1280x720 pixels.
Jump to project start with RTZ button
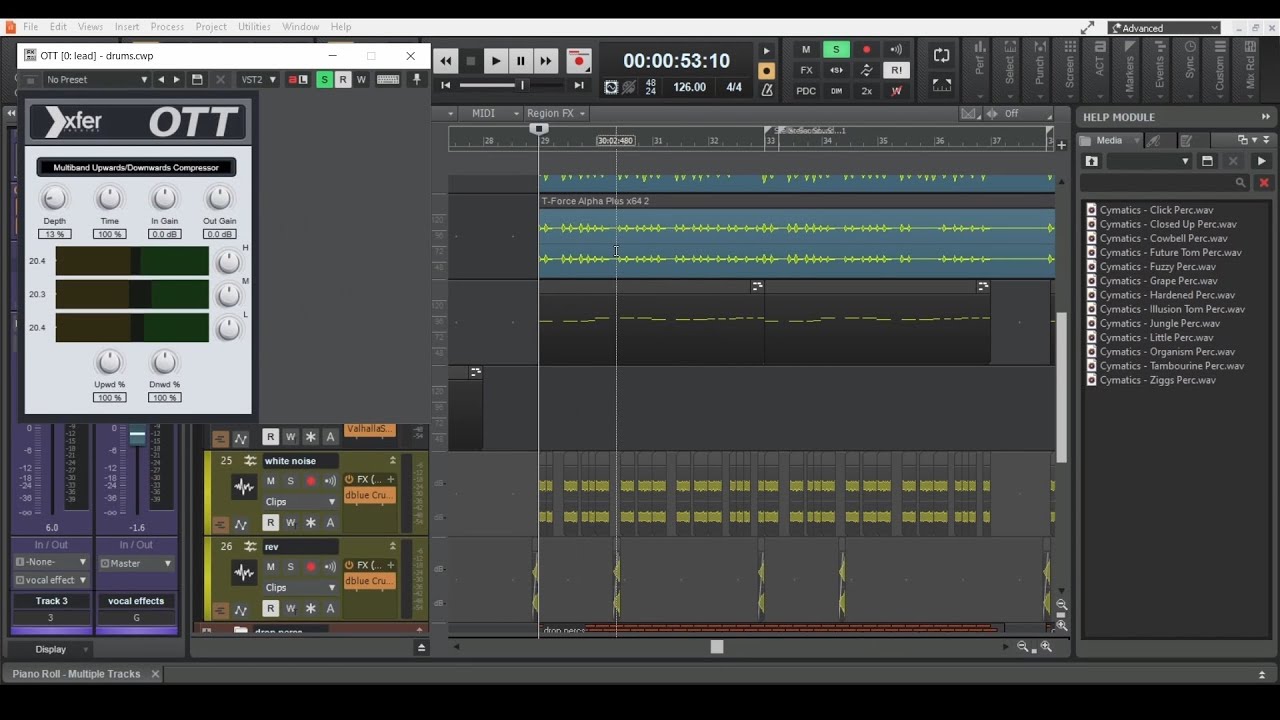pos(446,86)
